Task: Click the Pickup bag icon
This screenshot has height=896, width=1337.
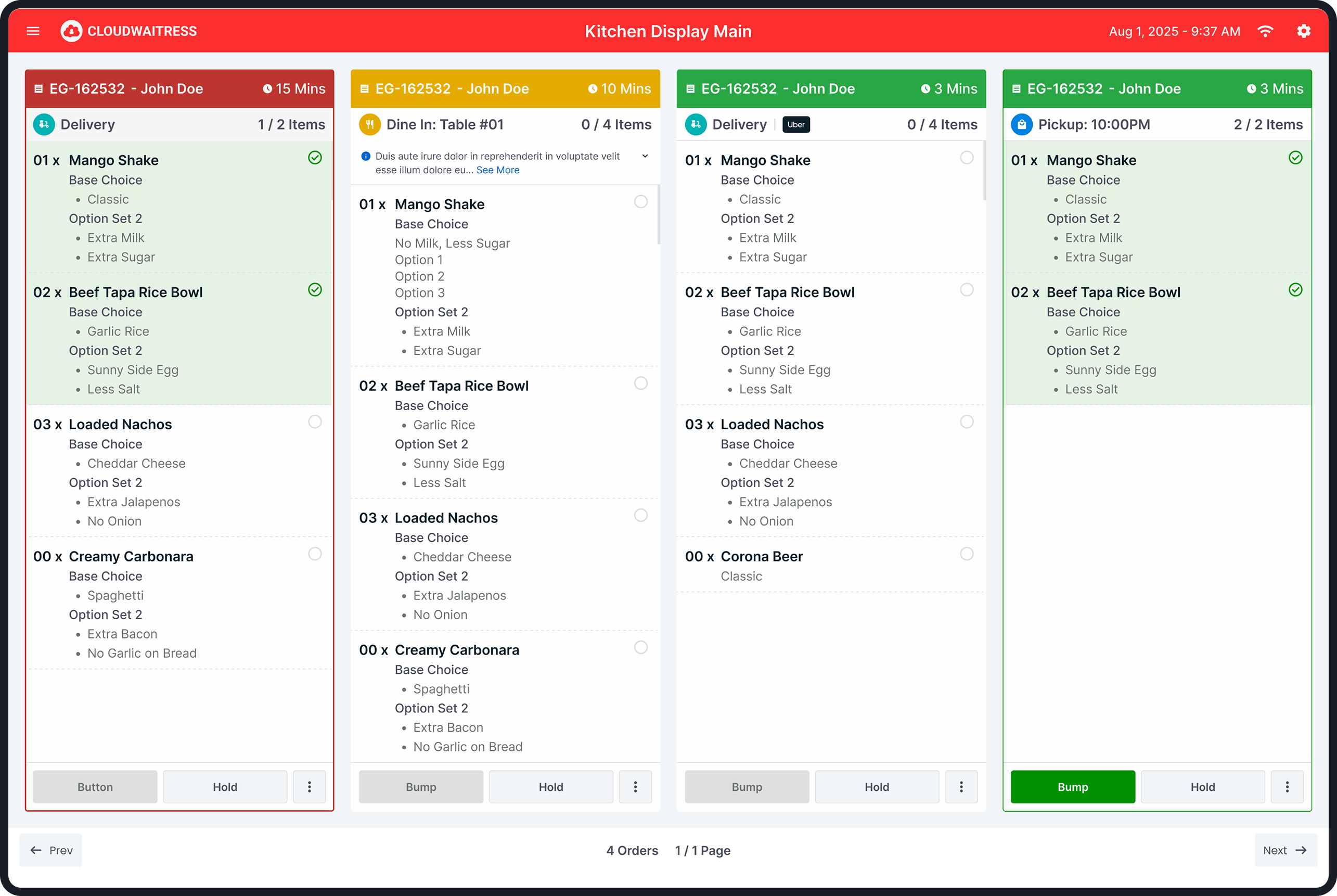Action: pos(1021,124)
